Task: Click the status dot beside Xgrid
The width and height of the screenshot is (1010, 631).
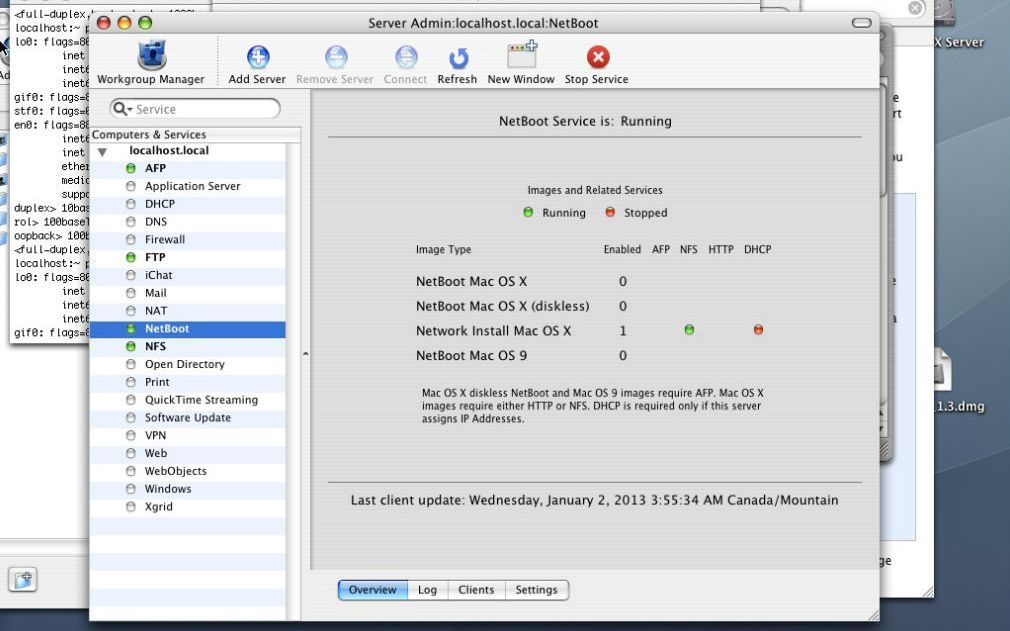Action: [131, 507]
